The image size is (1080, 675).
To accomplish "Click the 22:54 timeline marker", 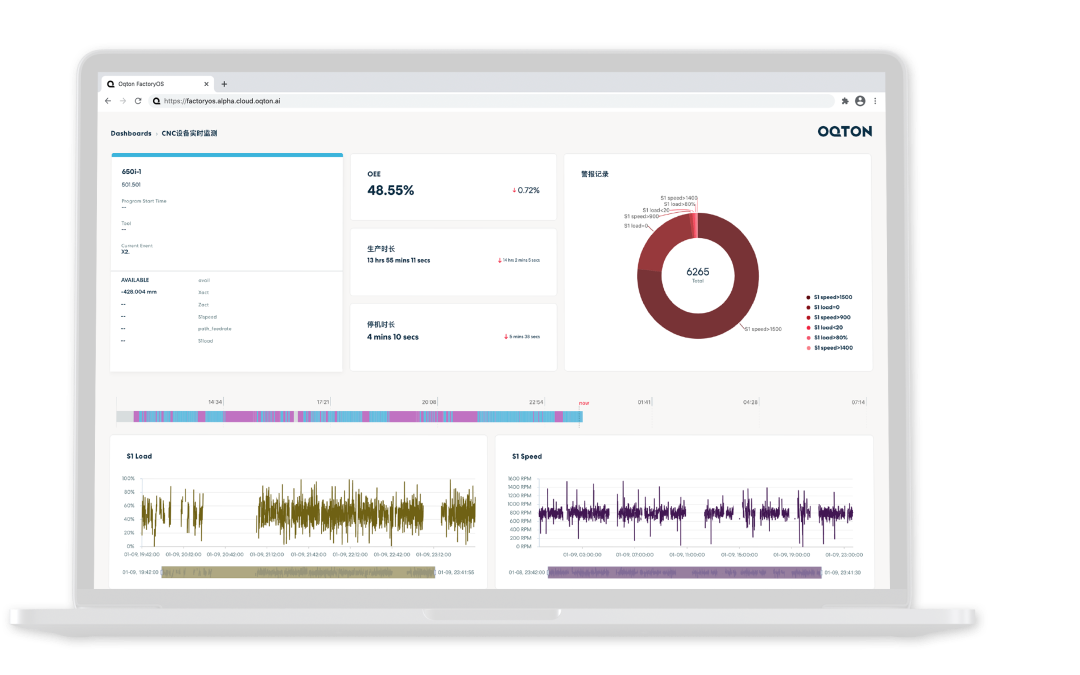I will (x=537, y=402).
